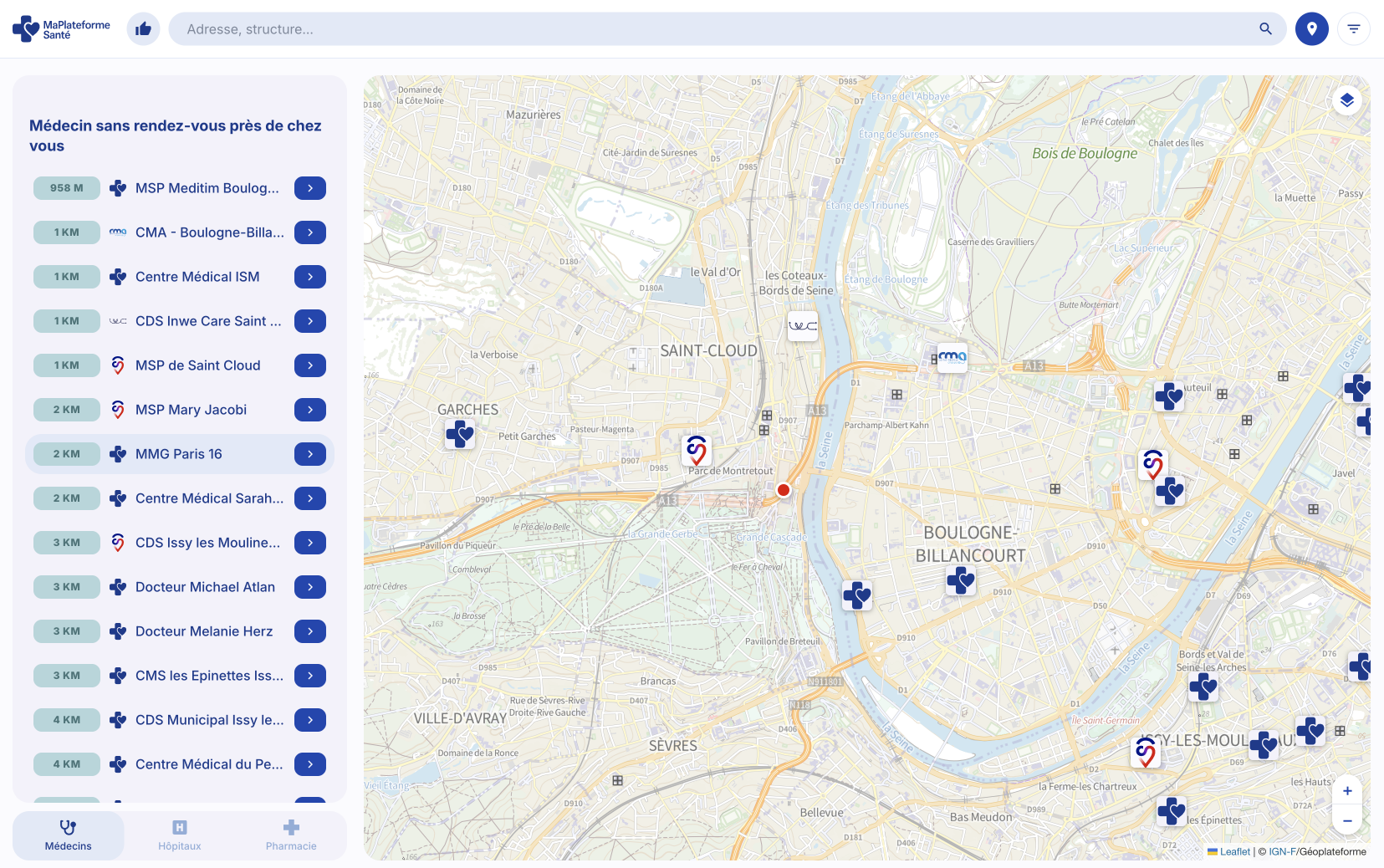Select 'Centre Médical ISM' list entry name
Screen dimensions: 1384x868
(197, 277)
